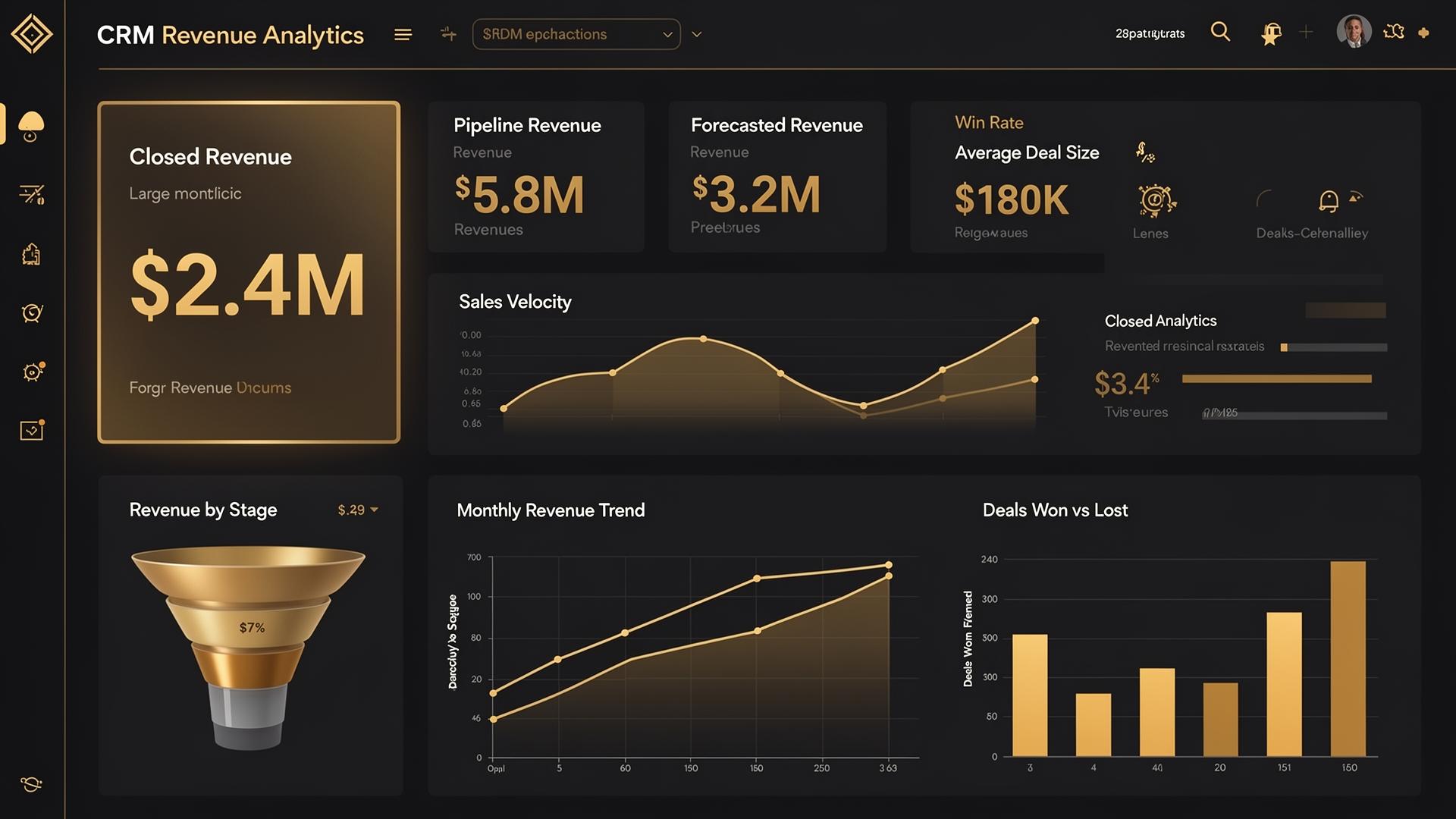Click the small gold dot icon top right
This screenshot has height=819, width=1456.
pyautogui.click(x=1423, y=33)
